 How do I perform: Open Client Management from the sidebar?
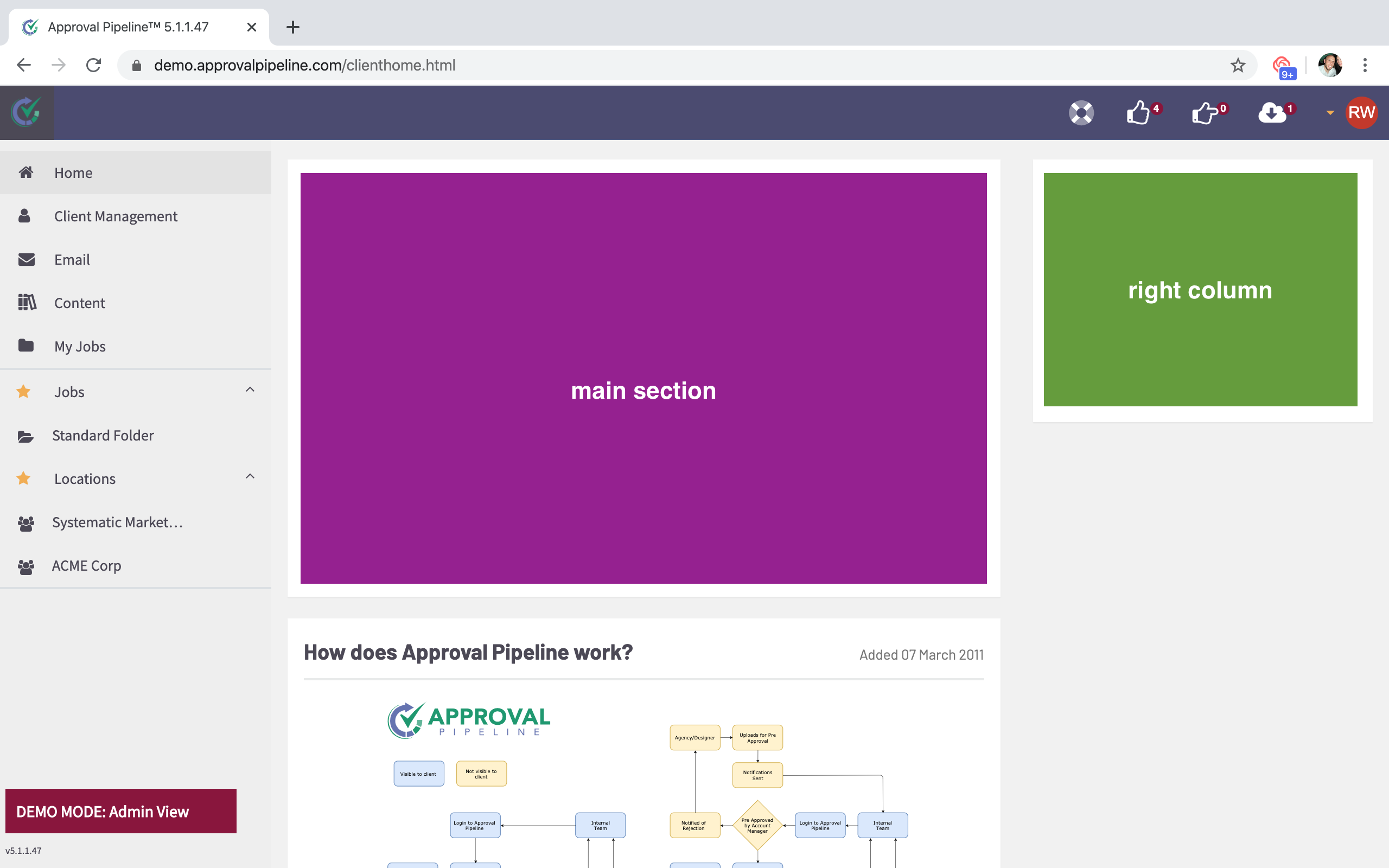pos(116,216)
